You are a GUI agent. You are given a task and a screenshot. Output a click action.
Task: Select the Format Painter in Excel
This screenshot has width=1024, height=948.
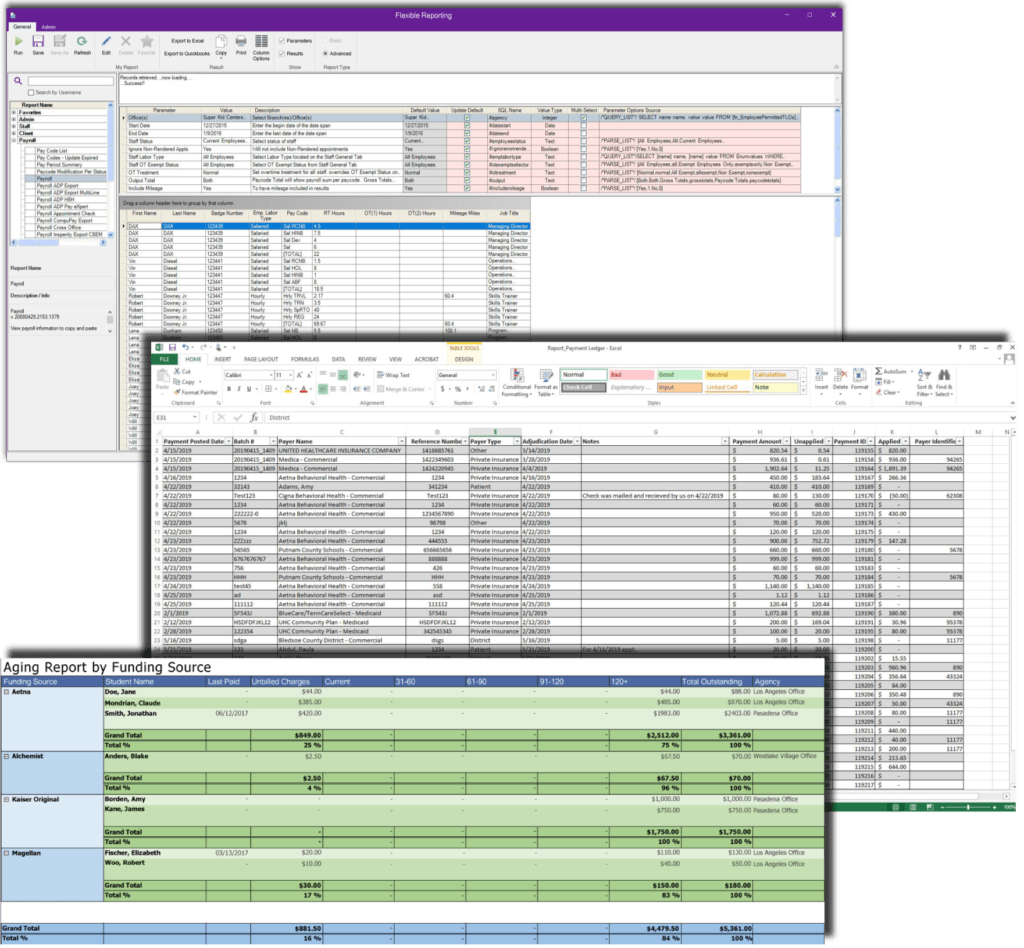click(196, 393)
